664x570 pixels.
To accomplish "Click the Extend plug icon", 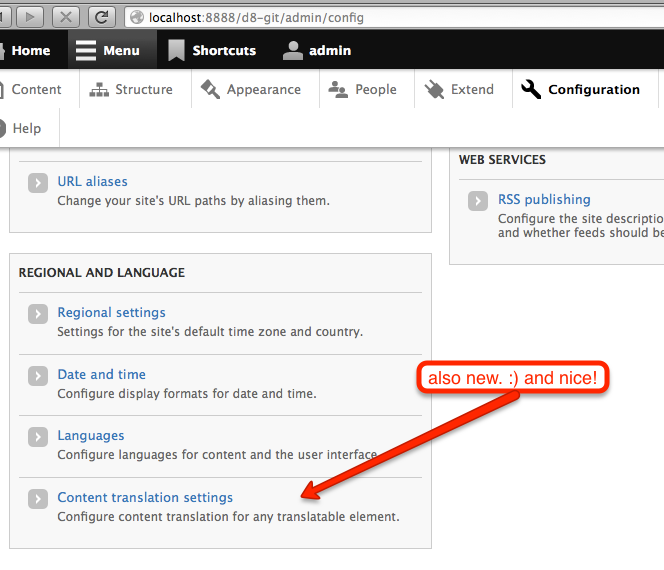I will tap(434, 89).
